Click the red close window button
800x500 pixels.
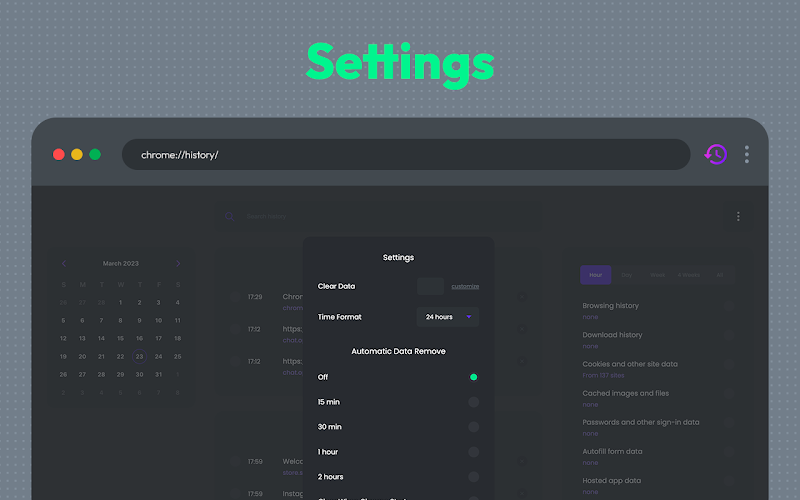pos(59,154)
